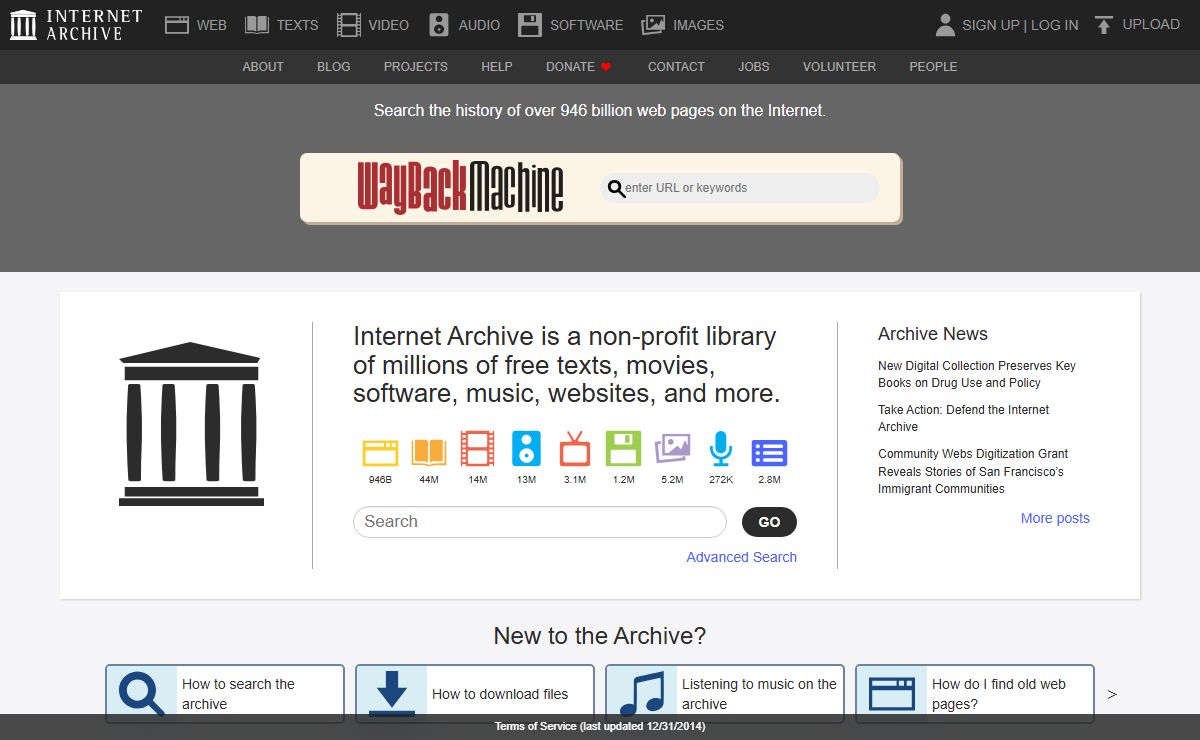Open the TV icon labeled 3.1M
Viewport: 1200px width, 740px height.
575,450
